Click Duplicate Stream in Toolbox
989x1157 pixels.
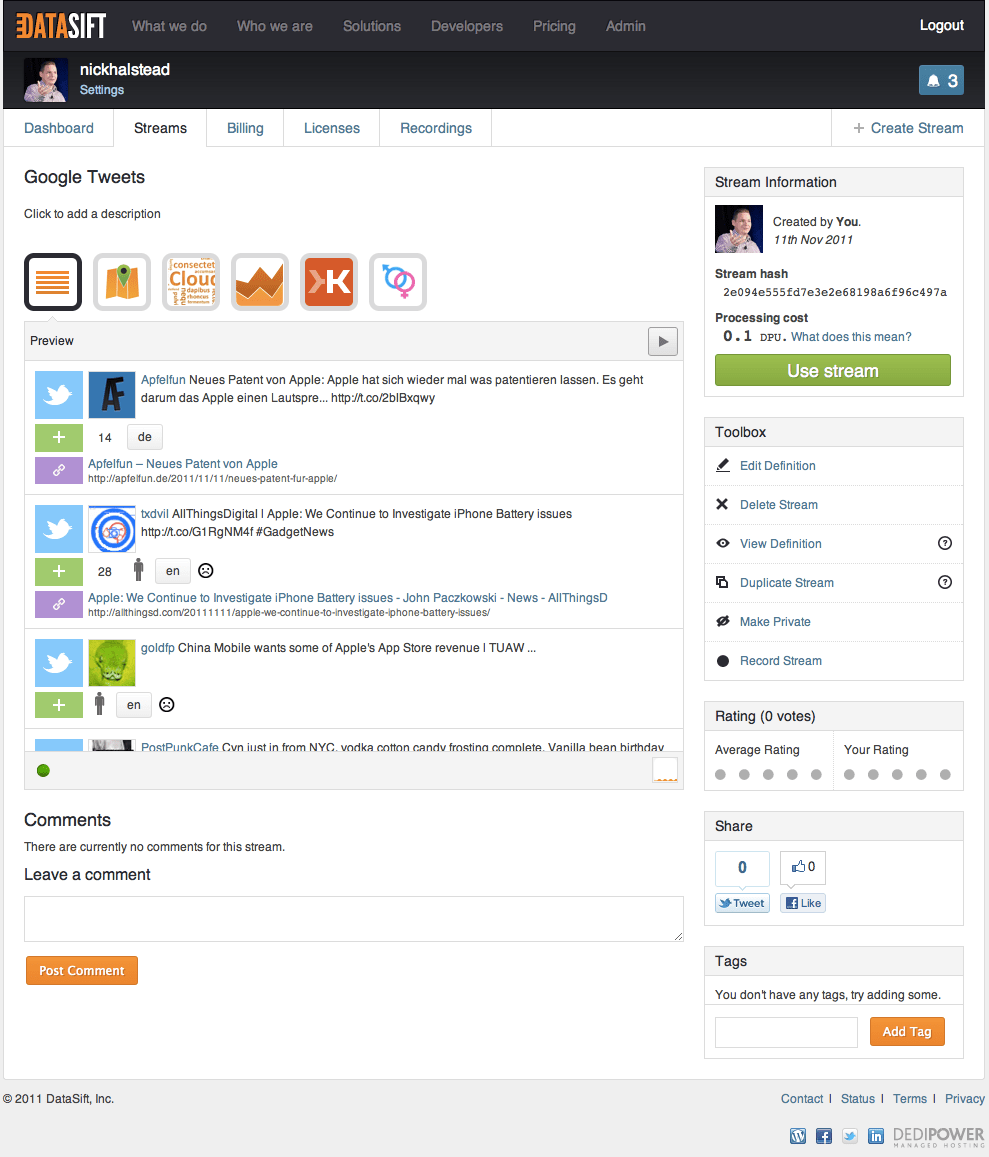coord(787,583)
